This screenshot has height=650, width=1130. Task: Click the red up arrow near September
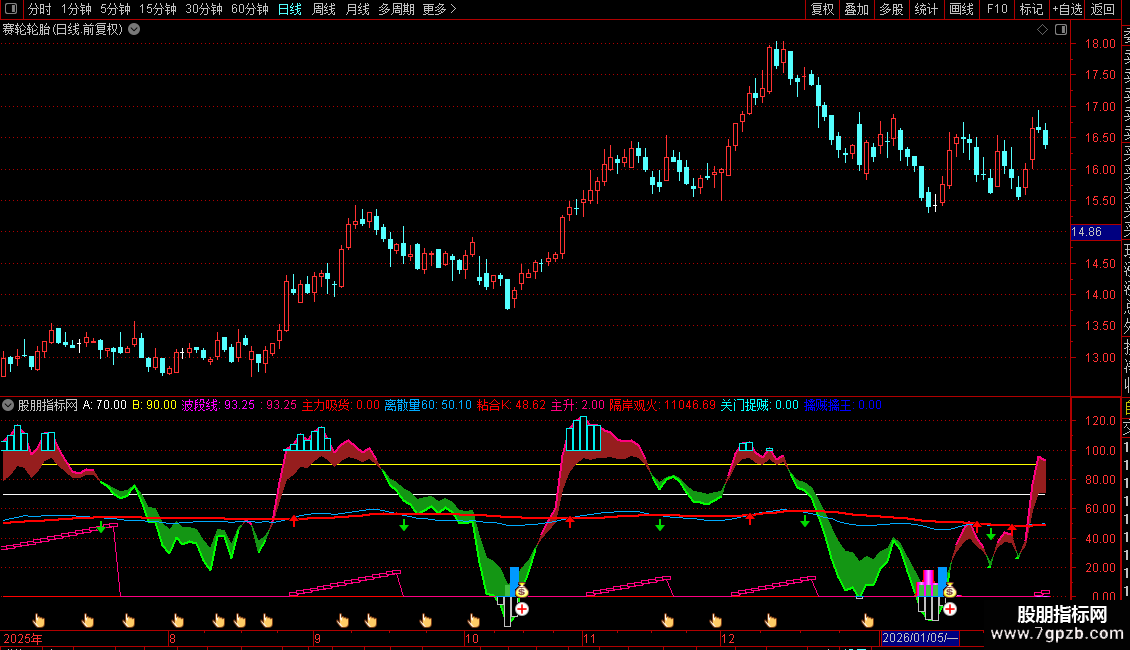tap(294, 520)
